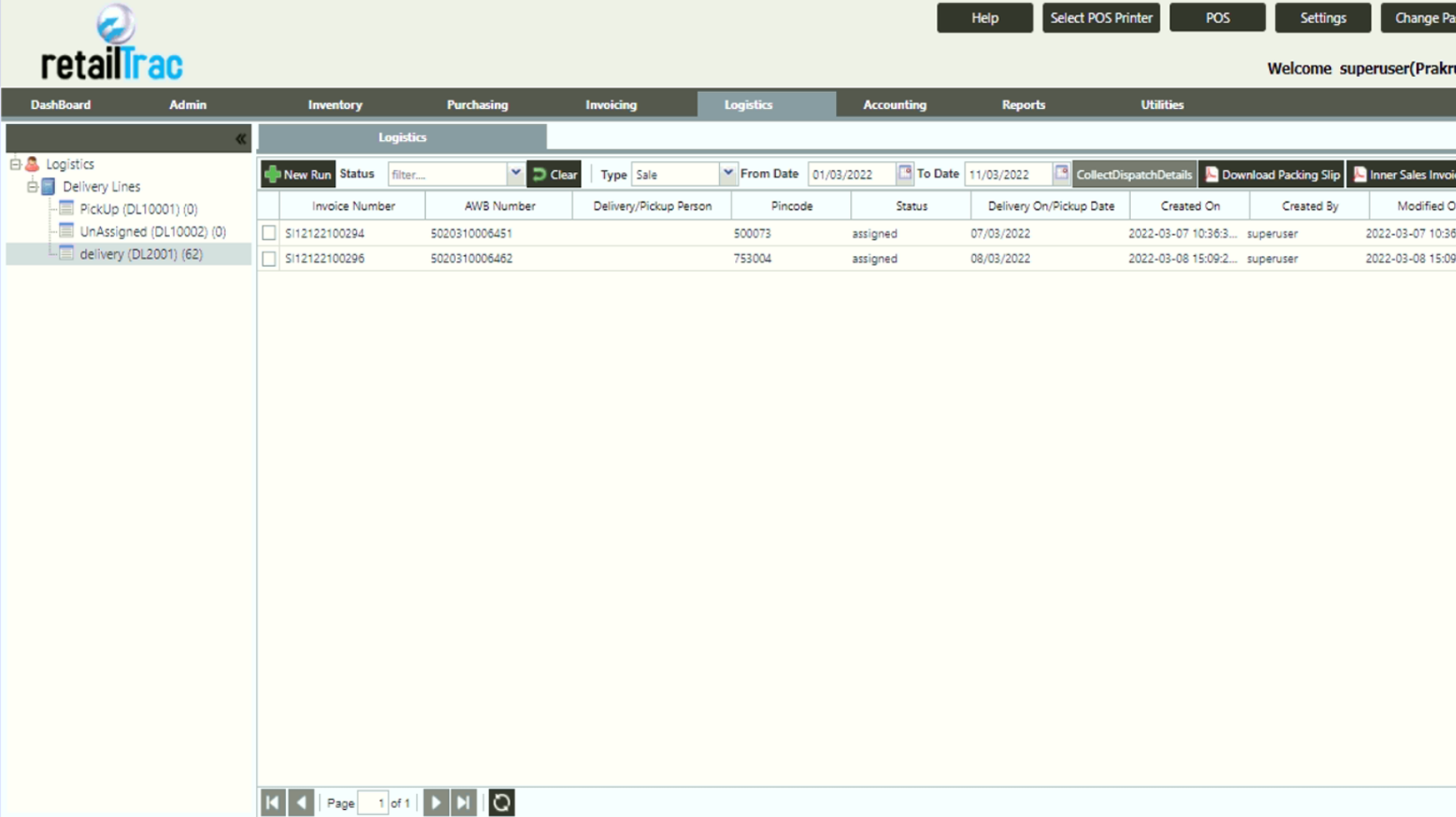Collapse the Logistics root tree node
1456x817 pixels.
pyautogui.click(x=15, y=165)
